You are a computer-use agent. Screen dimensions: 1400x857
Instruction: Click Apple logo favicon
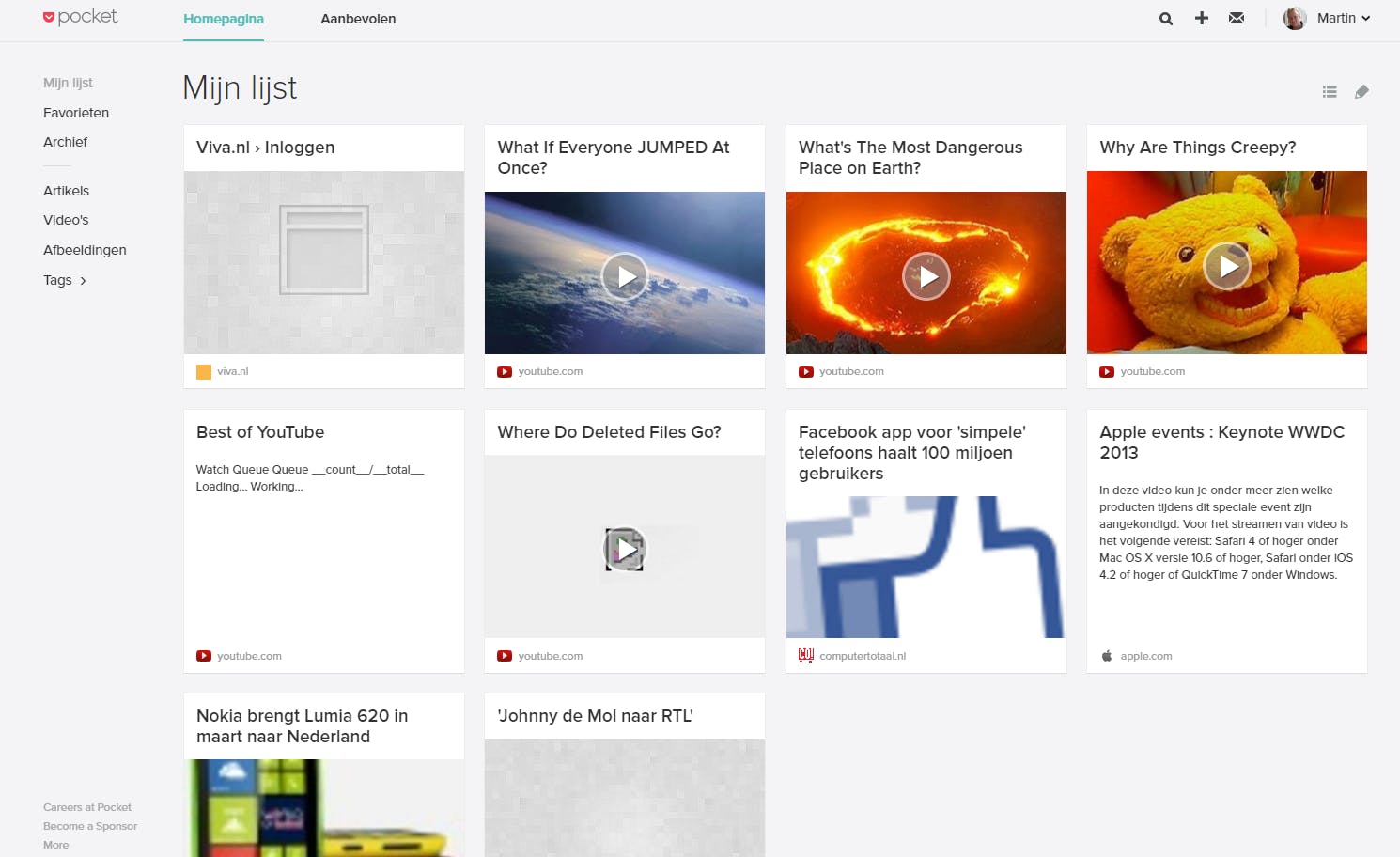point(1107,656)
